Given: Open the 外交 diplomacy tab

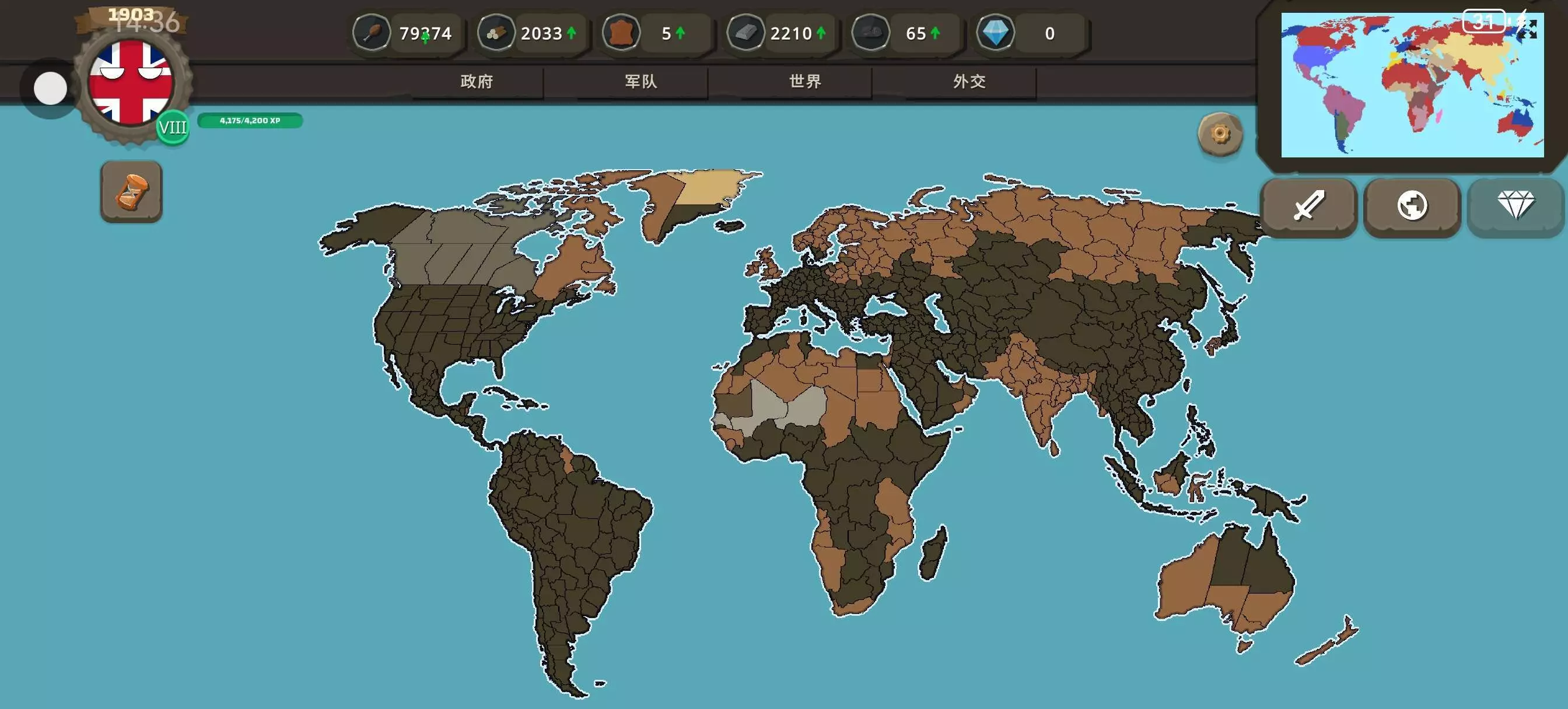Looking at the screenshot, I should (969, 82).
